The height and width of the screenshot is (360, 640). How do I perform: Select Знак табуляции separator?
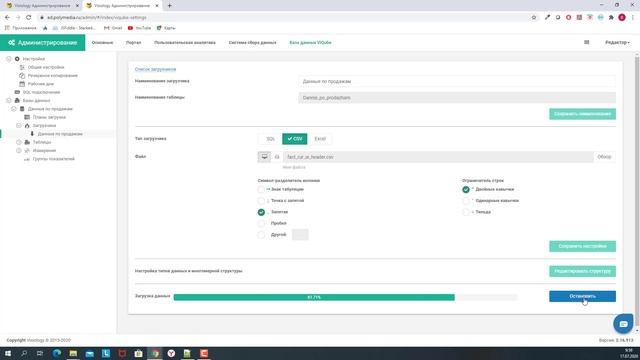click(261, 189)
